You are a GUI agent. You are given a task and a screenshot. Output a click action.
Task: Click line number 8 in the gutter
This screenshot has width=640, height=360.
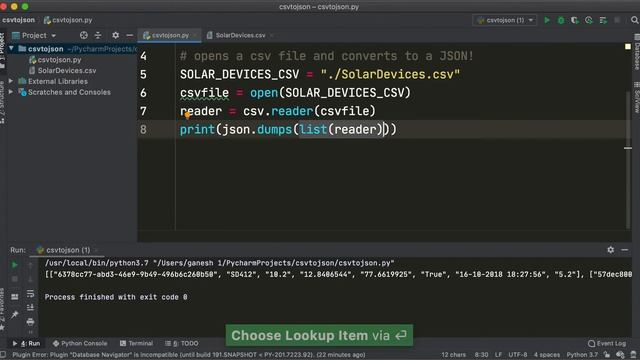pyautogui.click(x=143, y=130)
